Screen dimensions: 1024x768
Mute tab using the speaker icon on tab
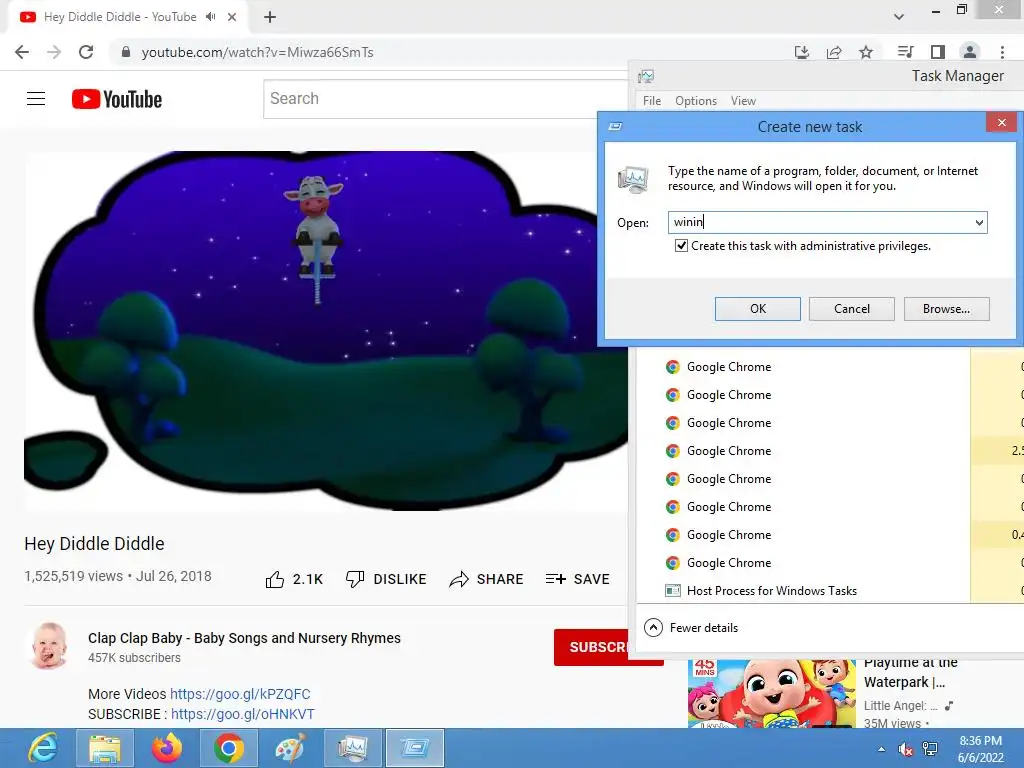point(210,17)
